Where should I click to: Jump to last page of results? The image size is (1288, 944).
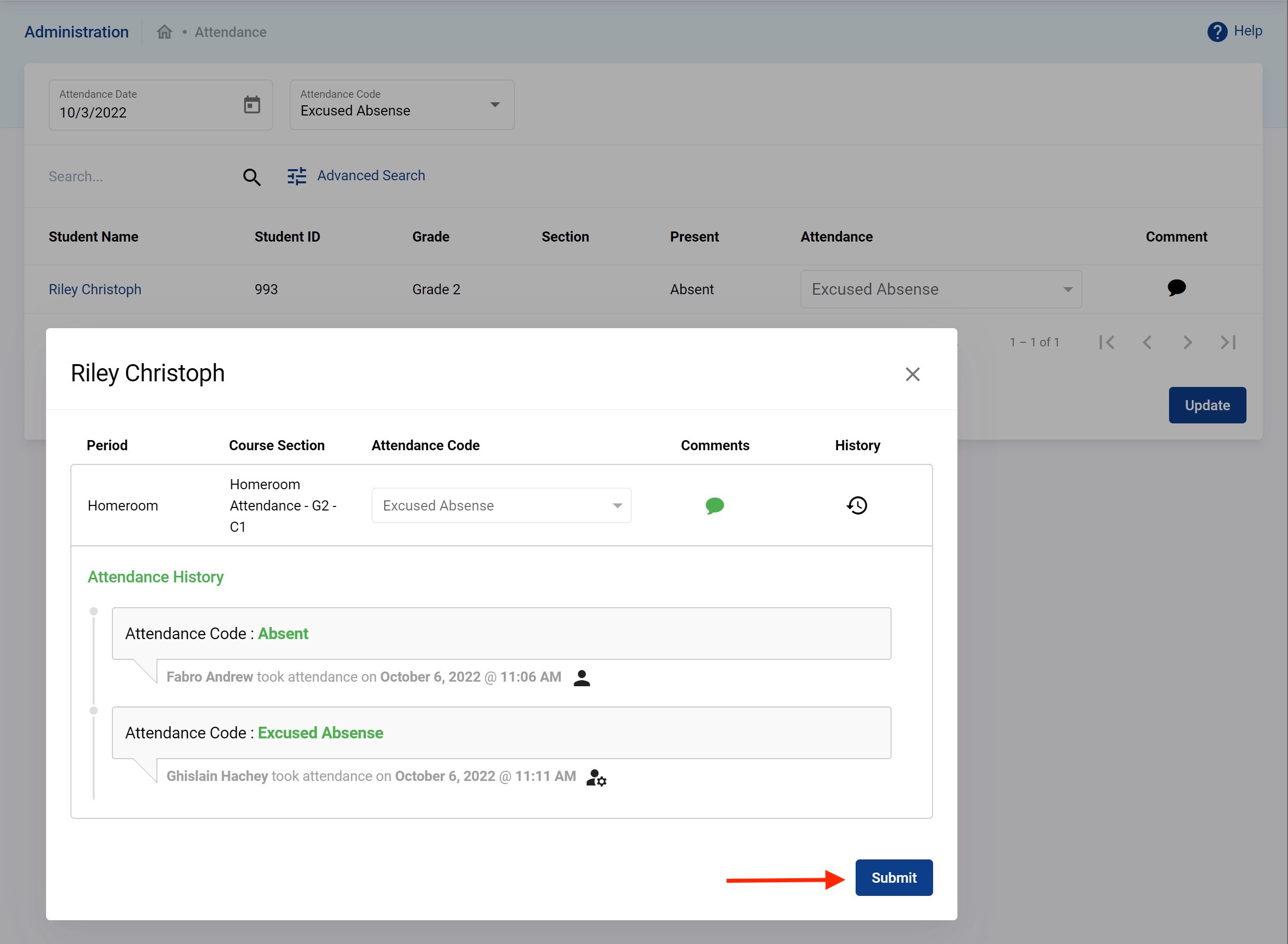(x=1227, y=342)
